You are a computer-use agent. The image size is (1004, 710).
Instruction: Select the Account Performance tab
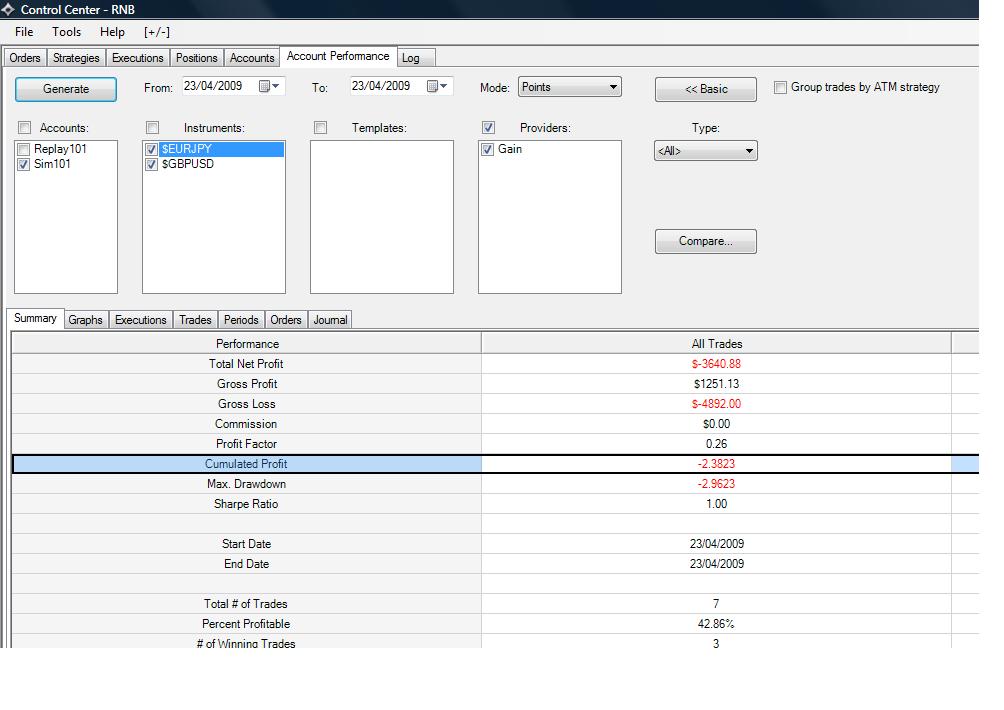pyautogui.click(x=338, y=56)
